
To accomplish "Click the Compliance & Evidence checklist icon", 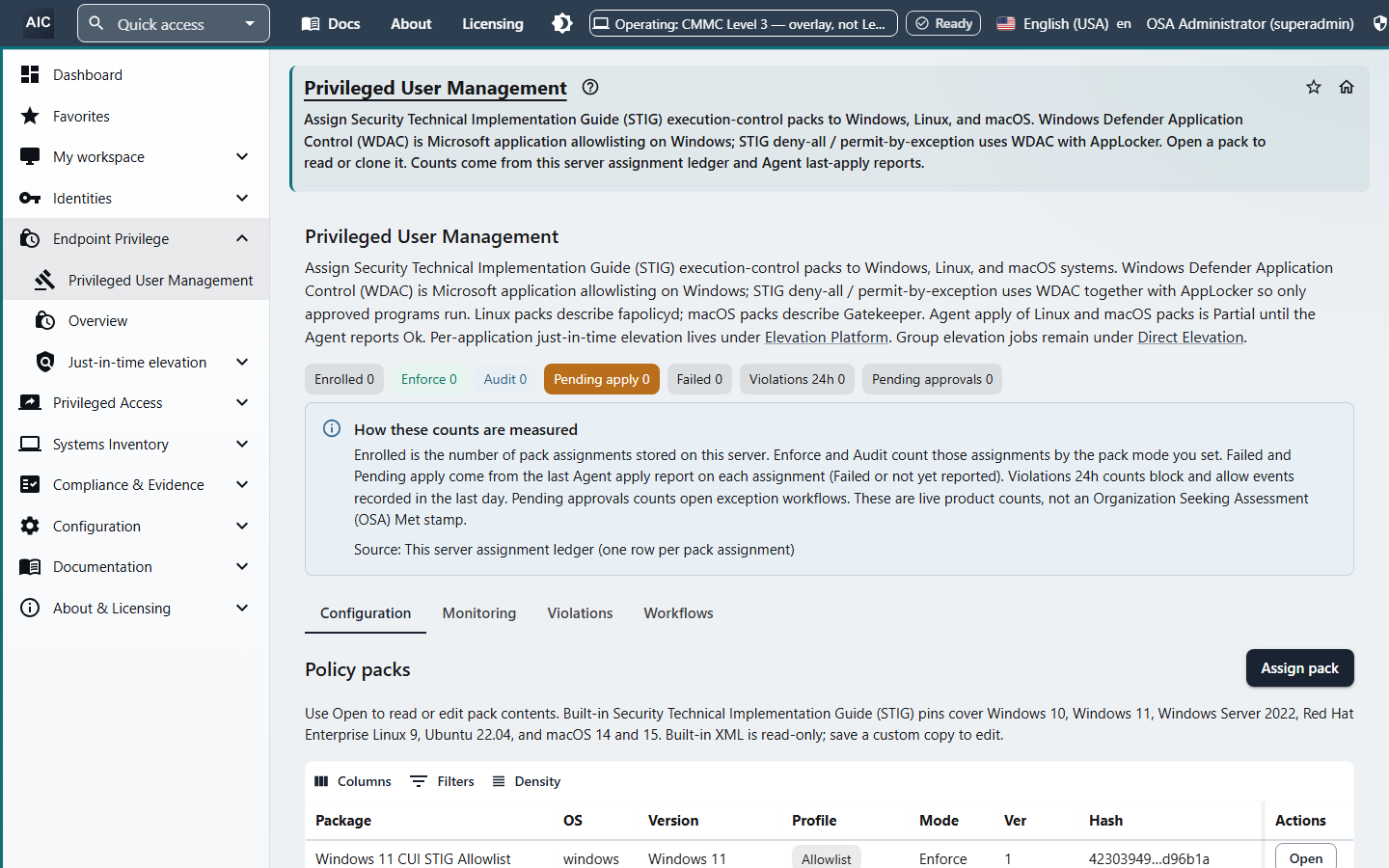I will [30, 484].
